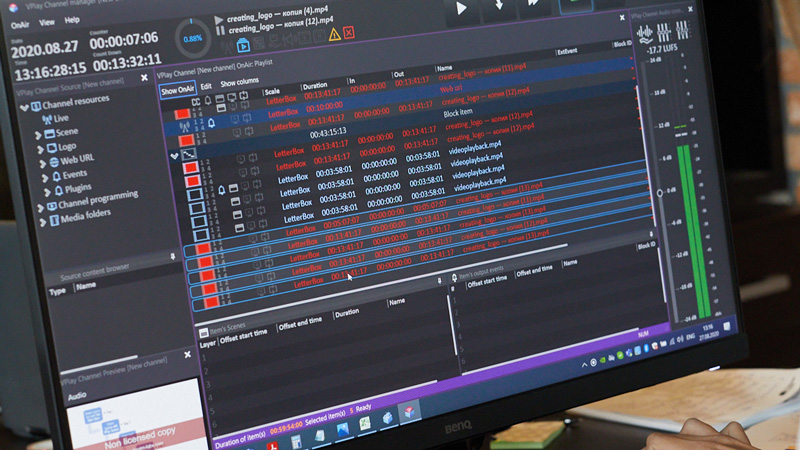
Task: Click the red X error icon
Action: pos(349,33)
